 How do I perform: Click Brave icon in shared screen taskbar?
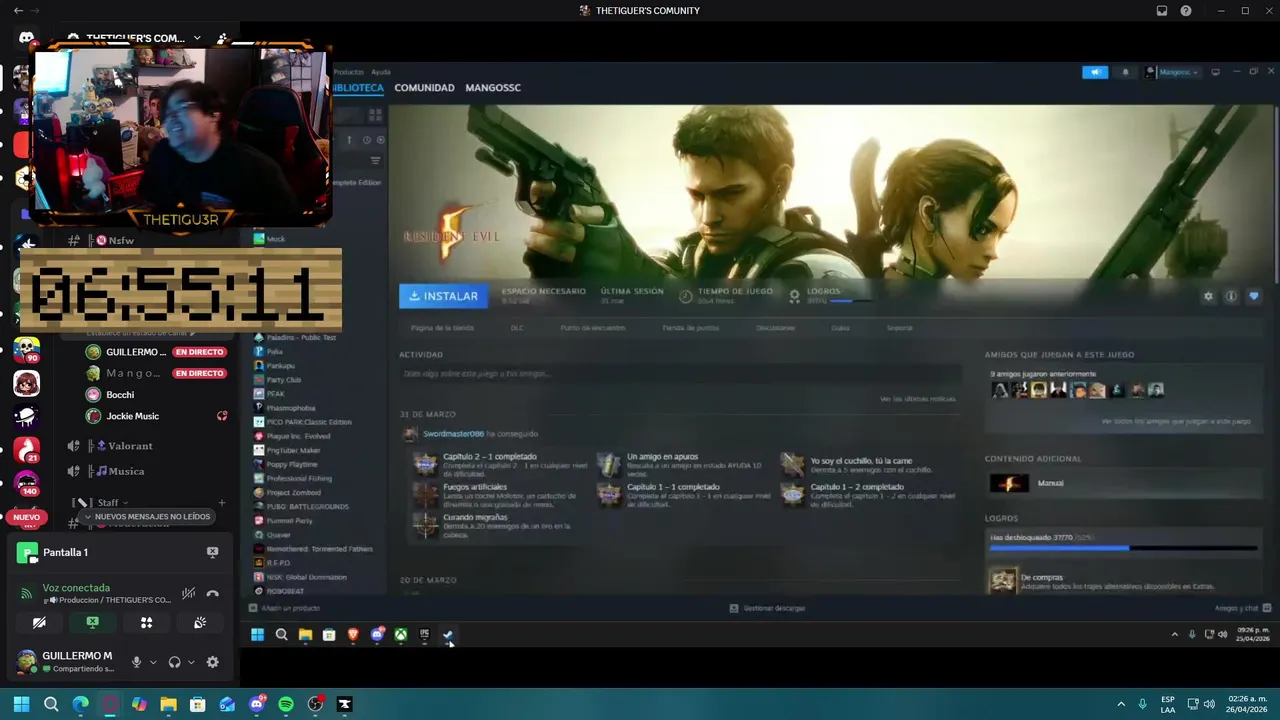pos(353,635)
